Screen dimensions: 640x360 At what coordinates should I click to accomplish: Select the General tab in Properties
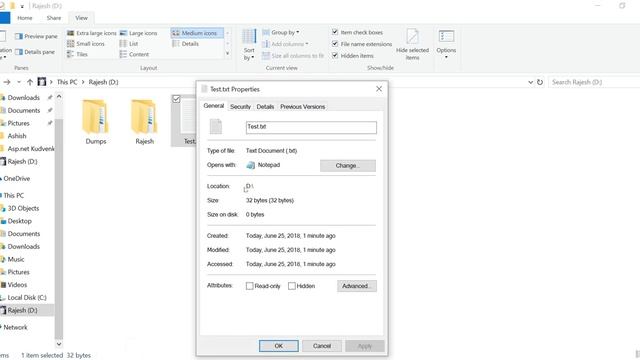pos(214,106)
